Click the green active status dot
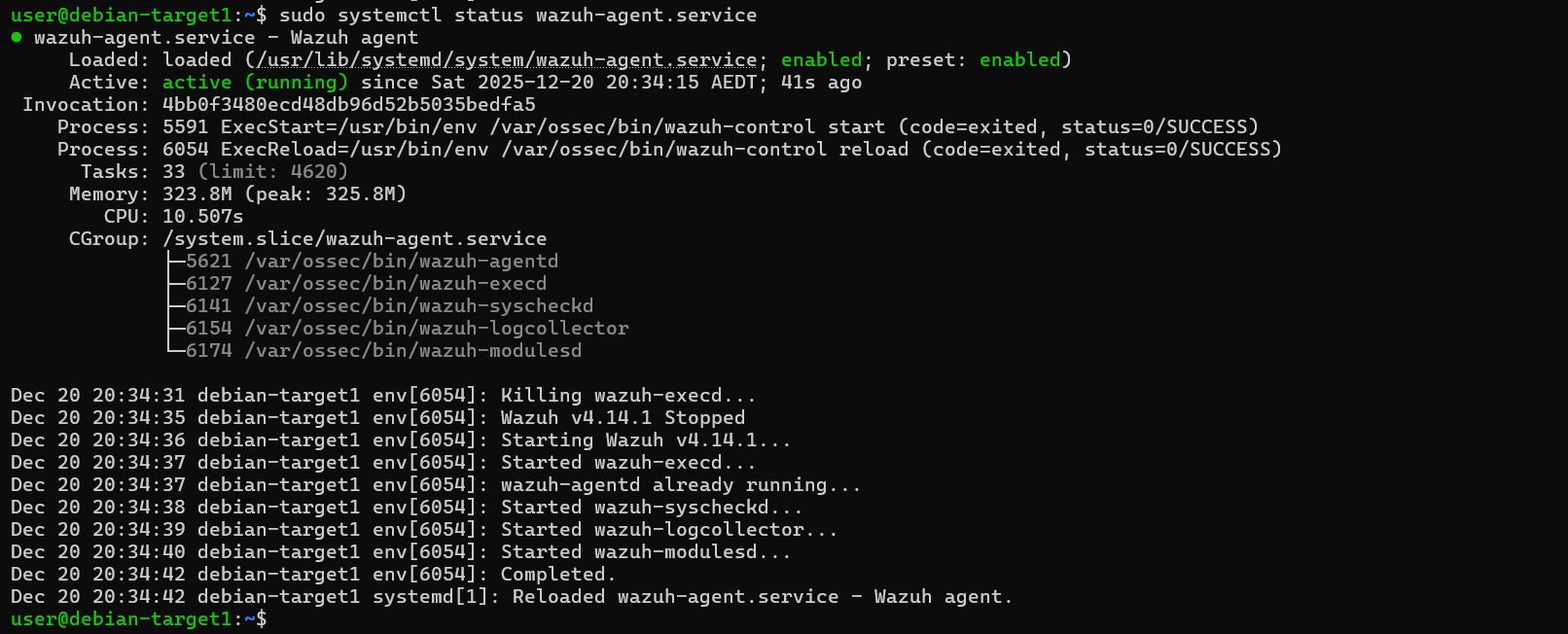Viewport: 1568px width, 634px height. point(17,38)
